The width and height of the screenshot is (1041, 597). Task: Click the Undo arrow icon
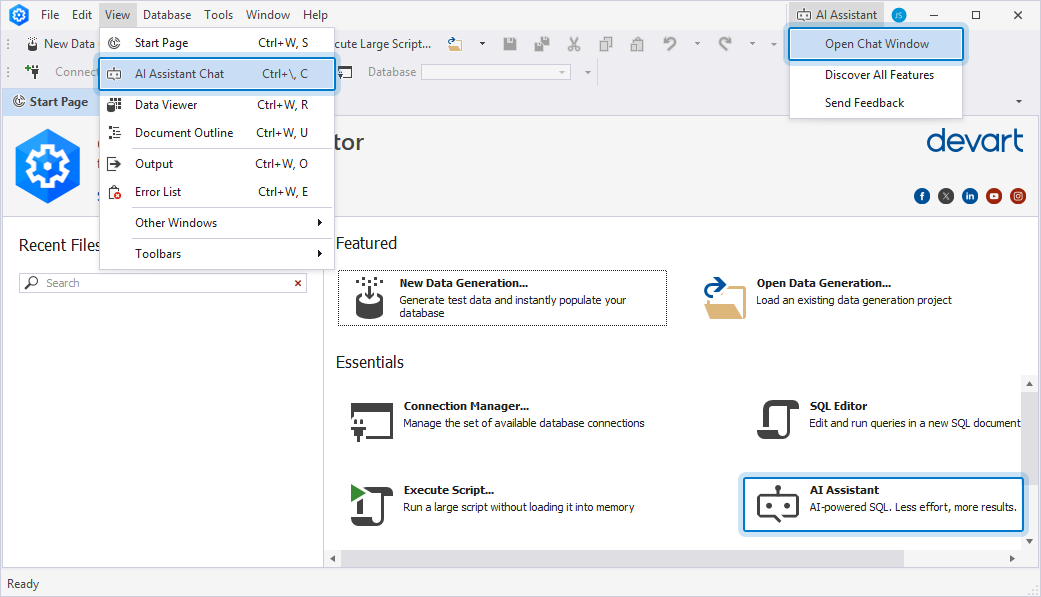[670, 44]
